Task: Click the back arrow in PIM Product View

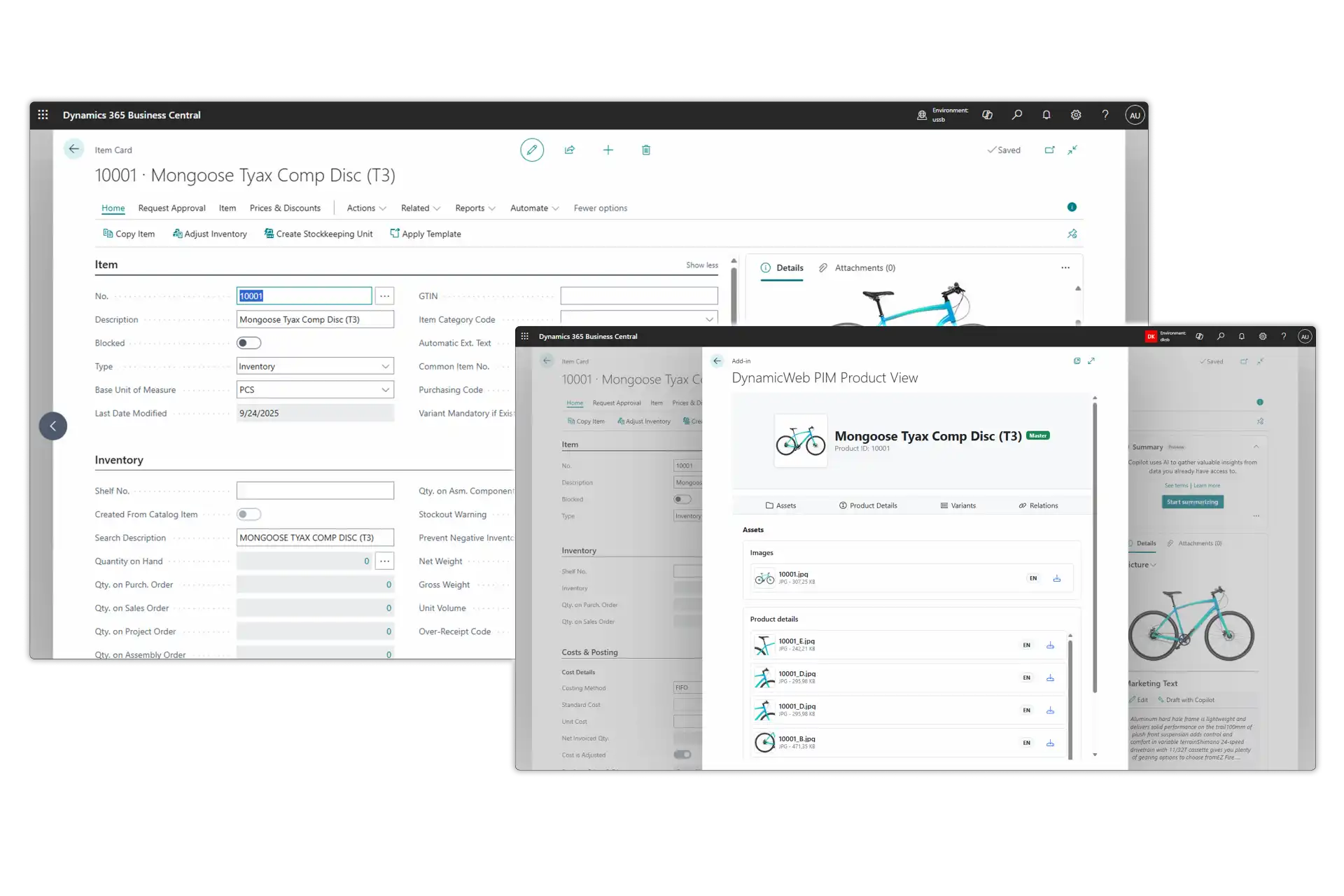Action: [717, 361]
